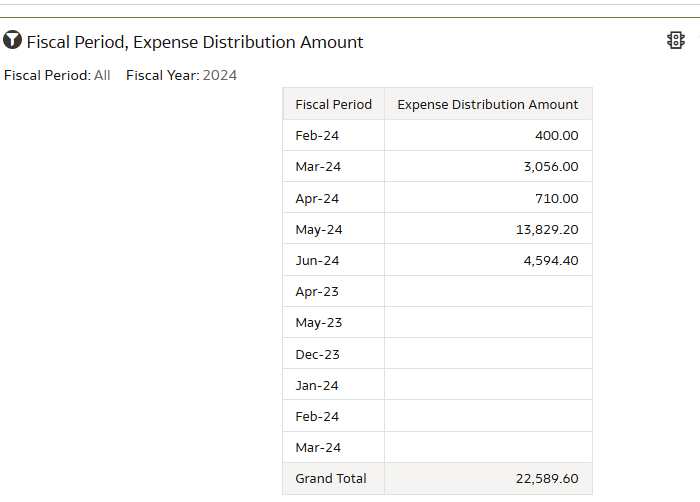Click the Dec-23 fiscal period cell
Image resolution: width=700 pixels, height=502 pixels.
333,354
